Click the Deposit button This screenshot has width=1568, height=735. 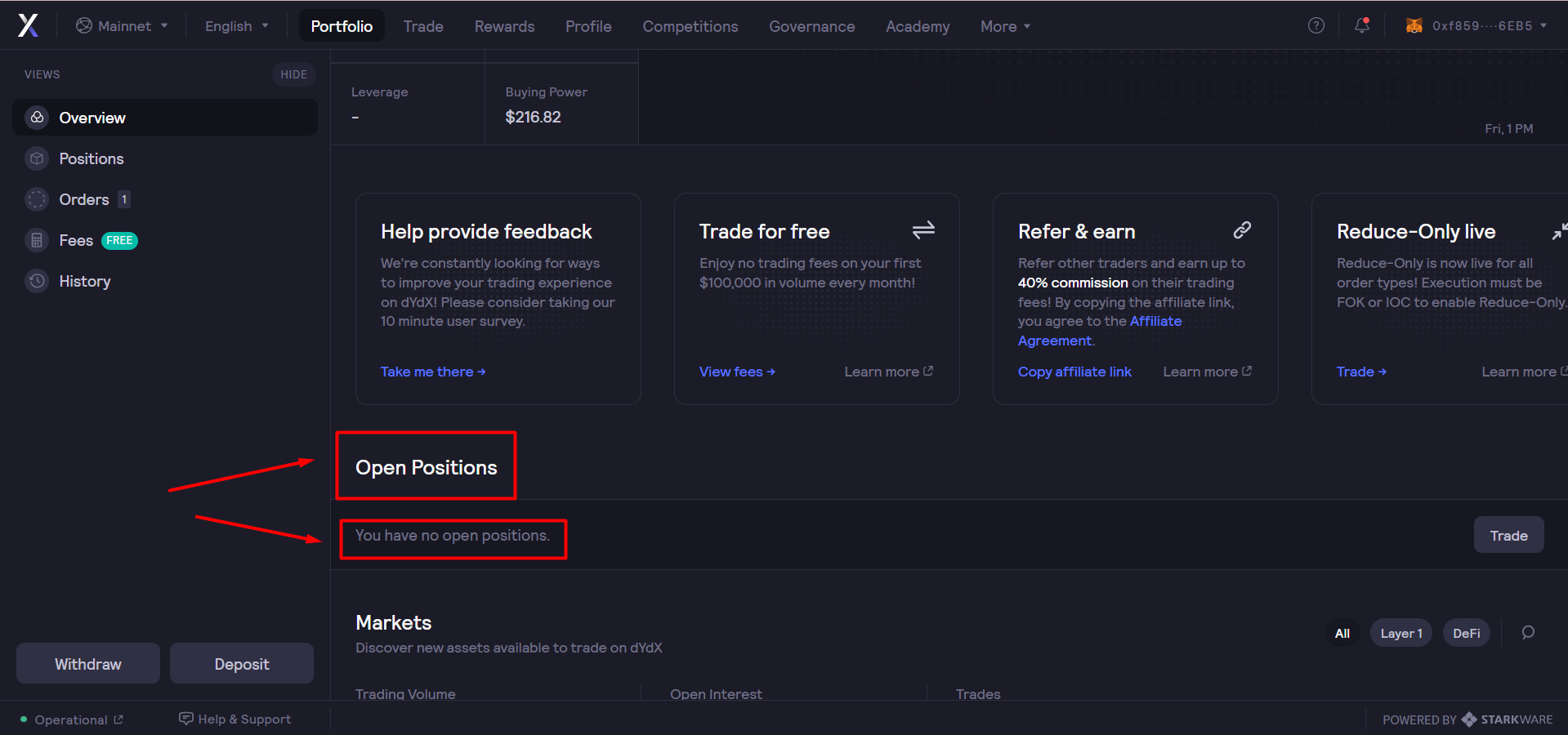click(x=242, y=663)
